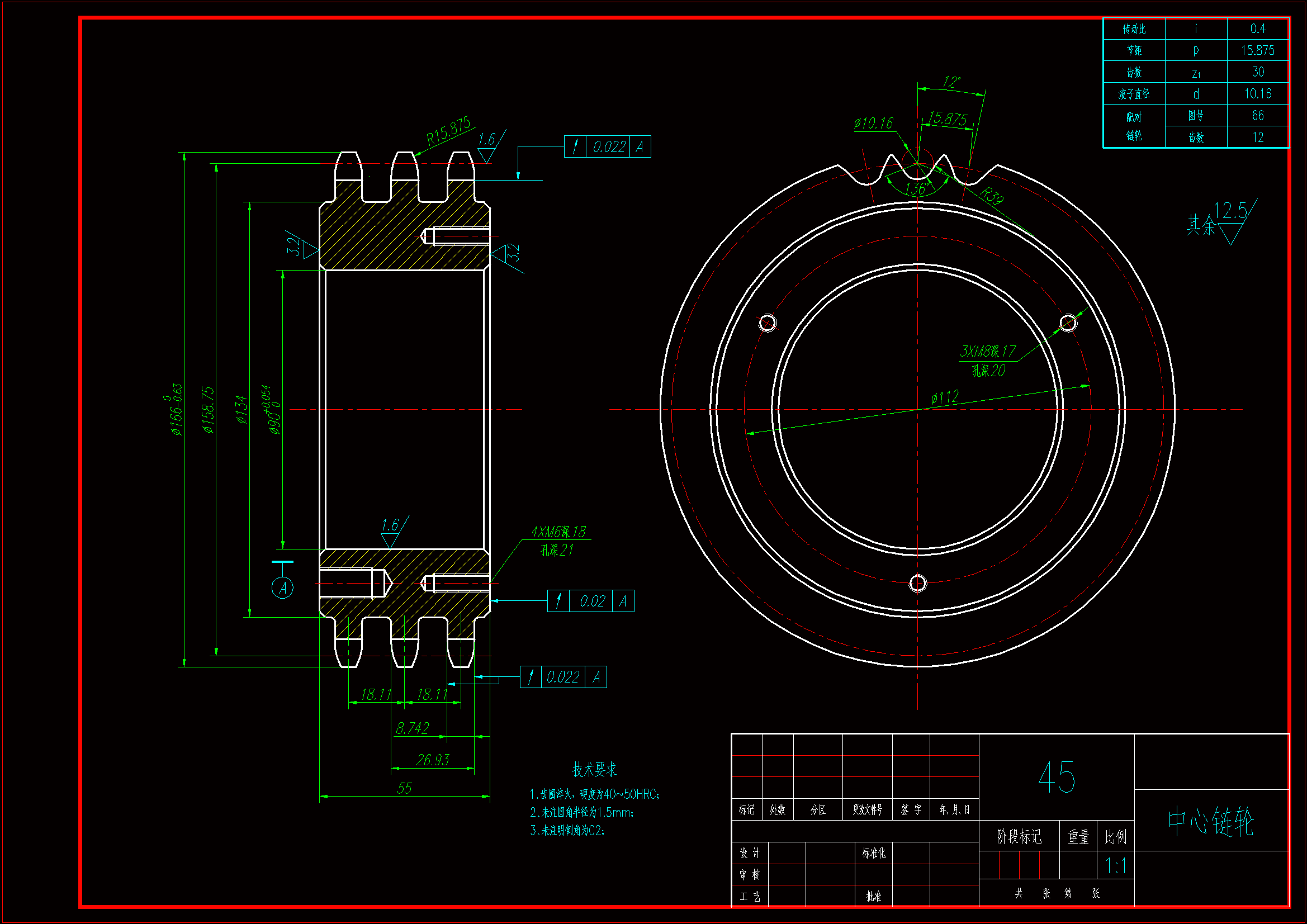1307x924 pixels.
Task: Click the 4XM6深18 hole callout
Action: pos(558,532)
